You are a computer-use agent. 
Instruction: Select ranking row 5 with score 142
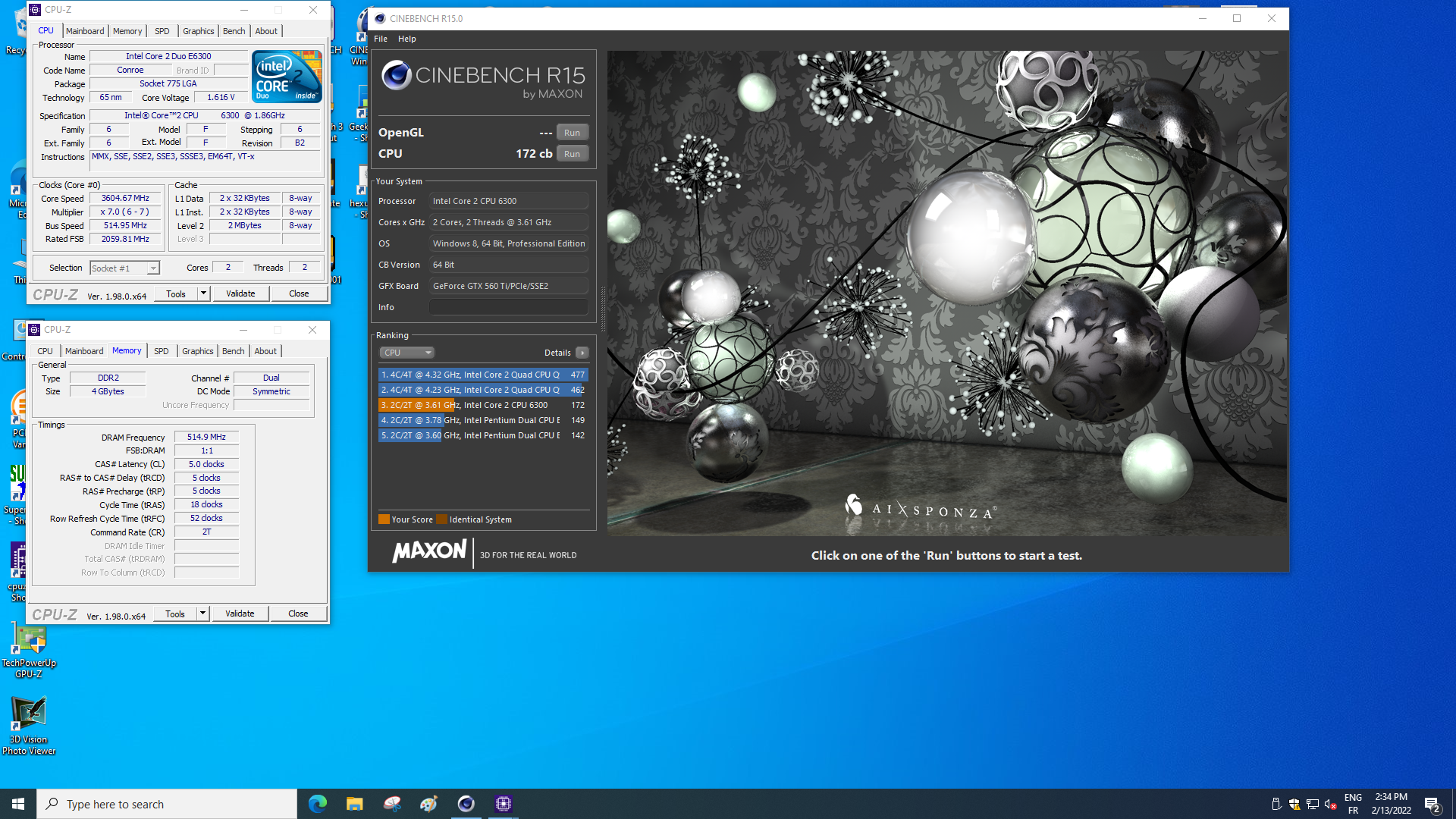[483, 435]
